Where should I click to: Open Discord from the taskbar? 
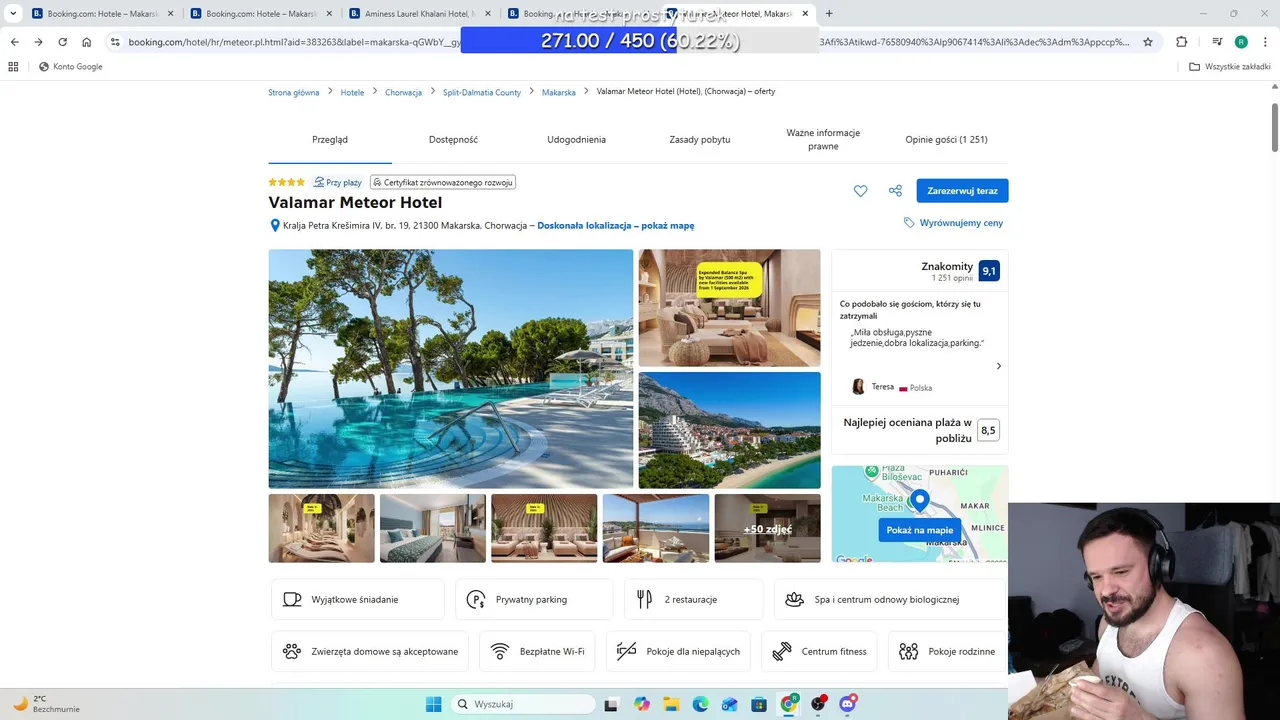848,704
